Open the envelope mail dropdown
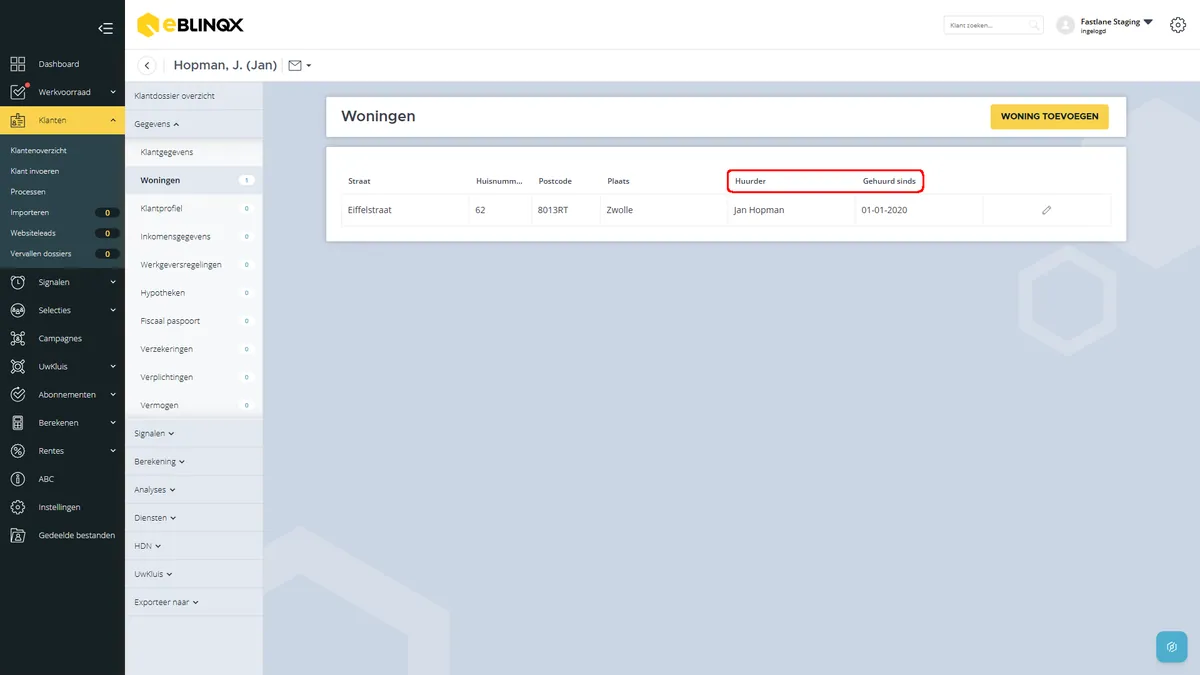Image resolution: width=1200 pixels, height=675 pixels. (300, 66)
